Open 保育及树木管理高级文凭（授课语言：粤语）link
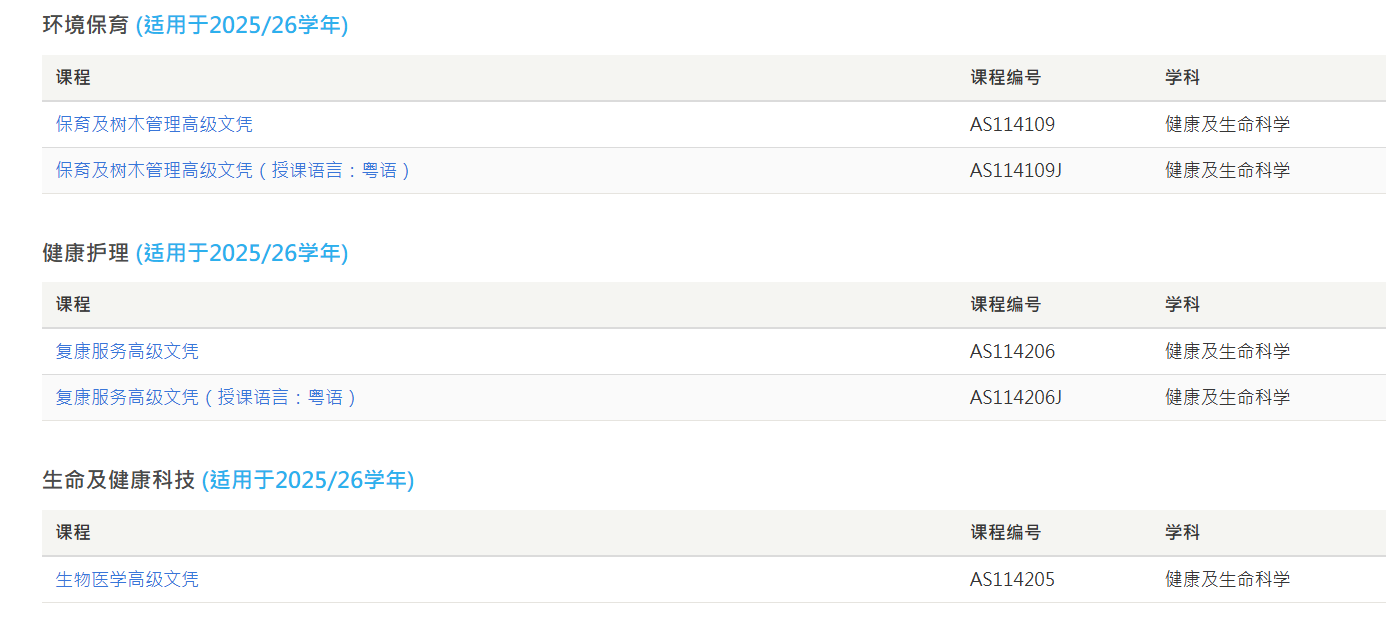The image size is (1400, 631). 234,170
